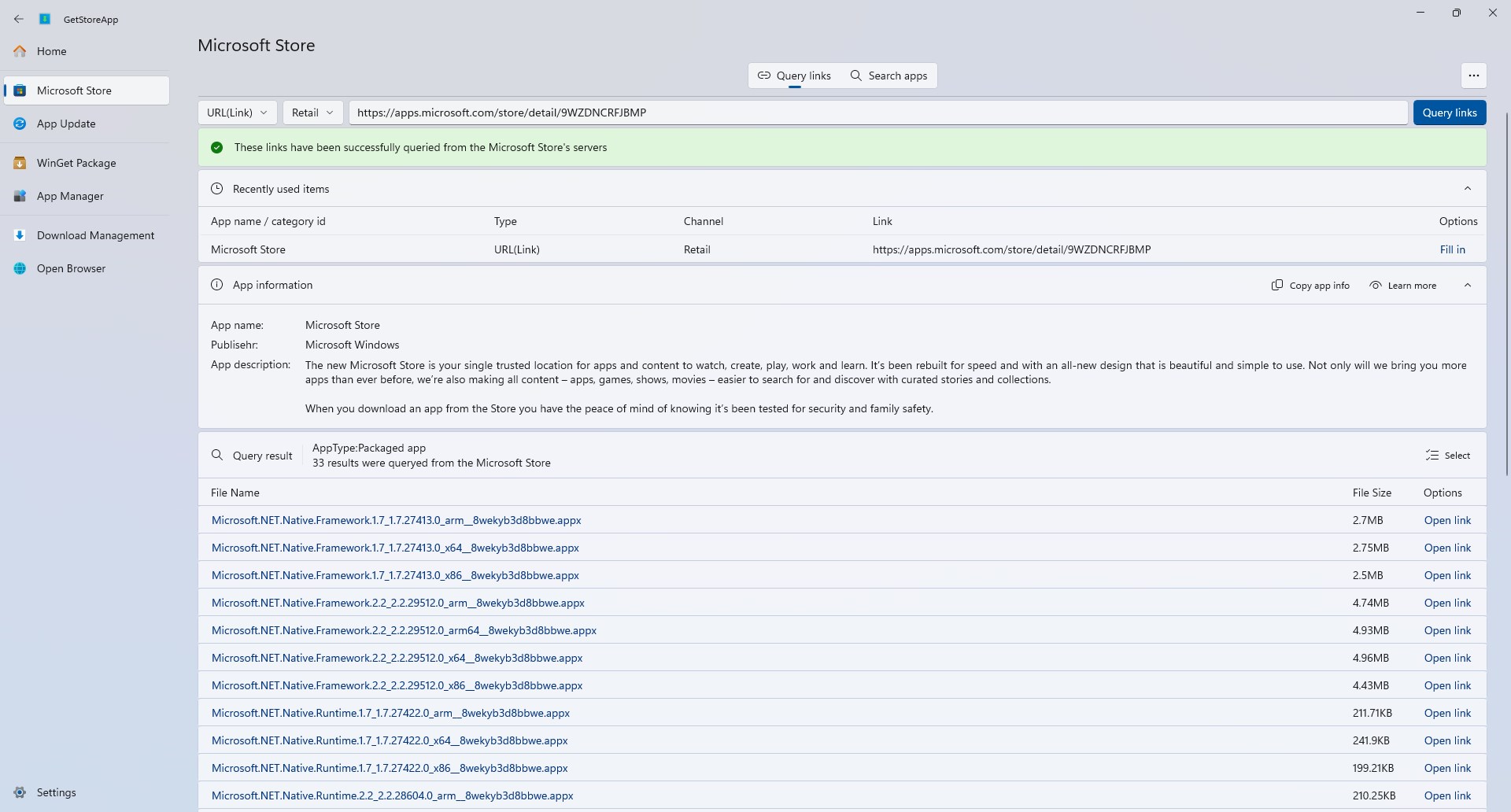
Task: Click the Recently used items clock icon
Action: point(217,189)
